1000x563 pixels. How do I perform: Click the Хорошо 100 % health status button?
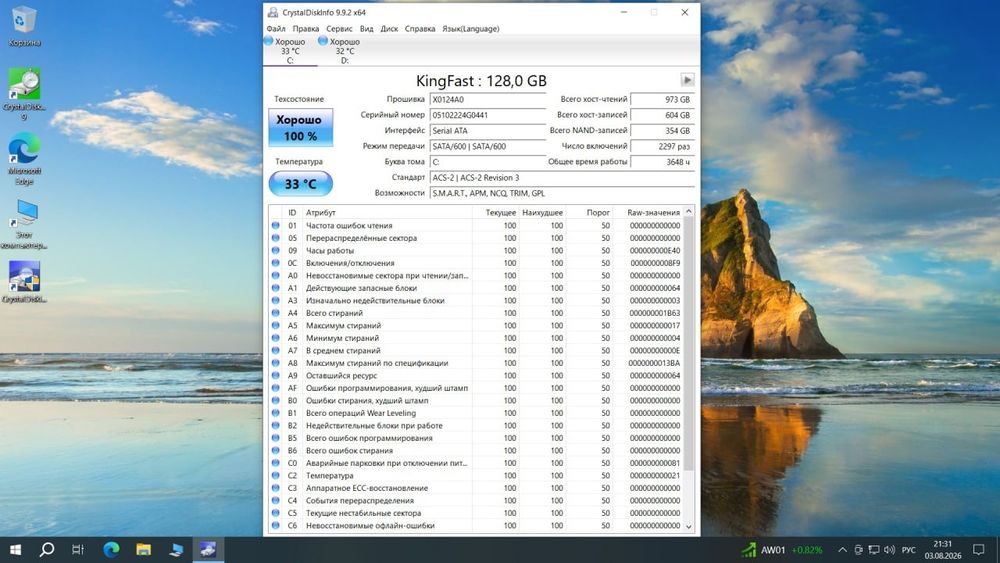point(300,128)
